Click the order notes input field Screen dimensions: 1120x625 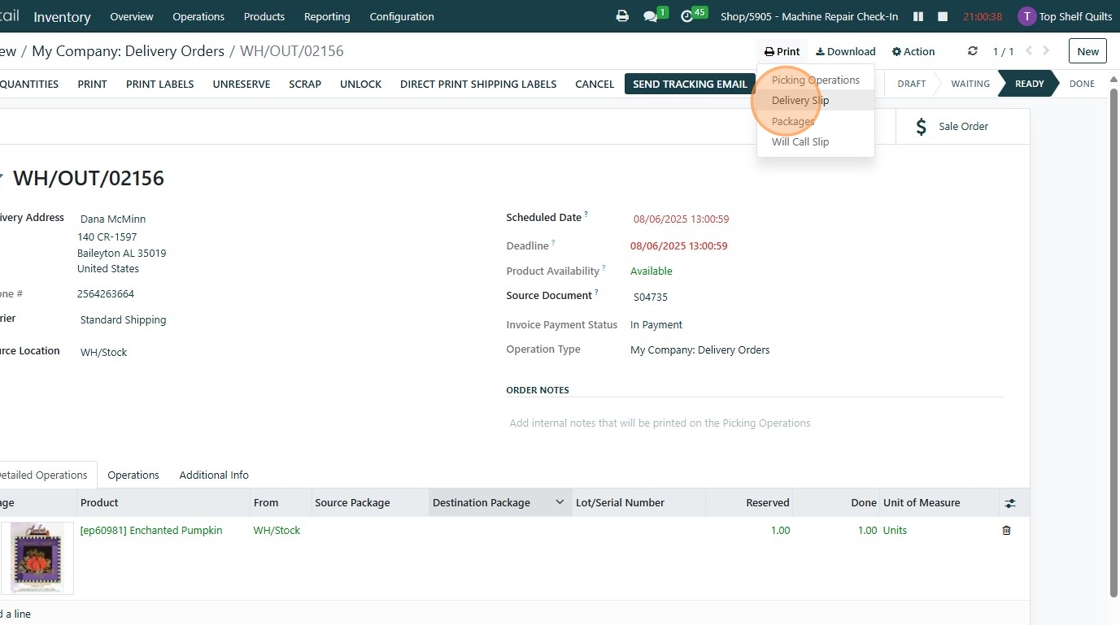(754, 423)
